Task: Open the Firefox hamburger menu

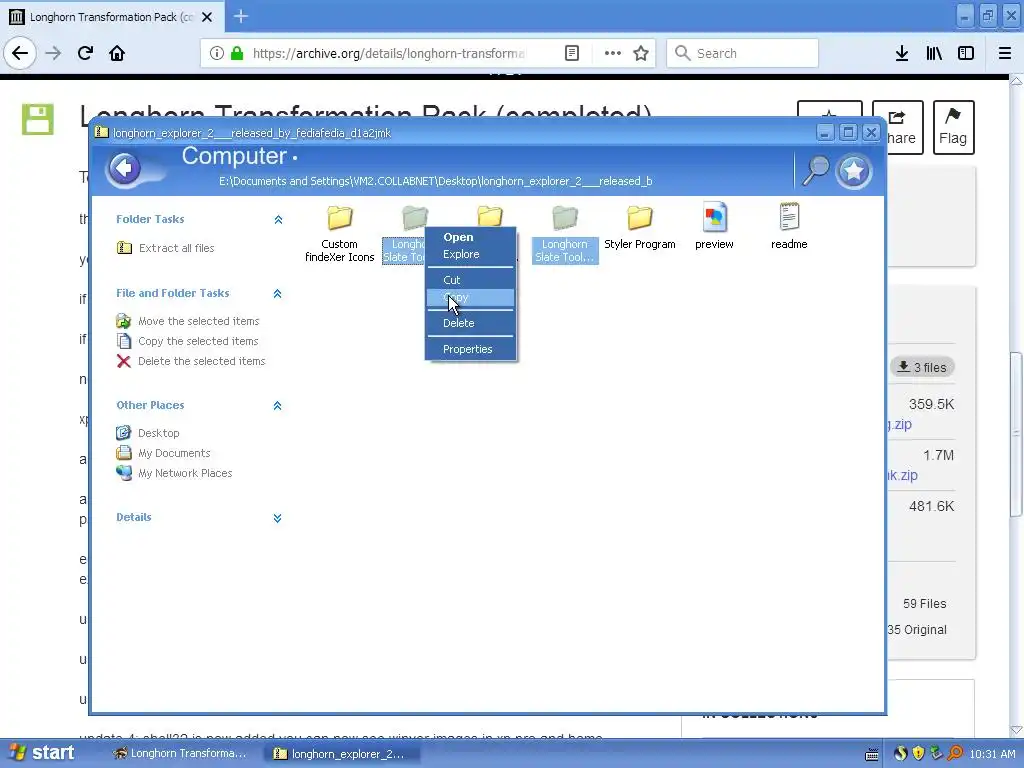Action: (1005, 53)
